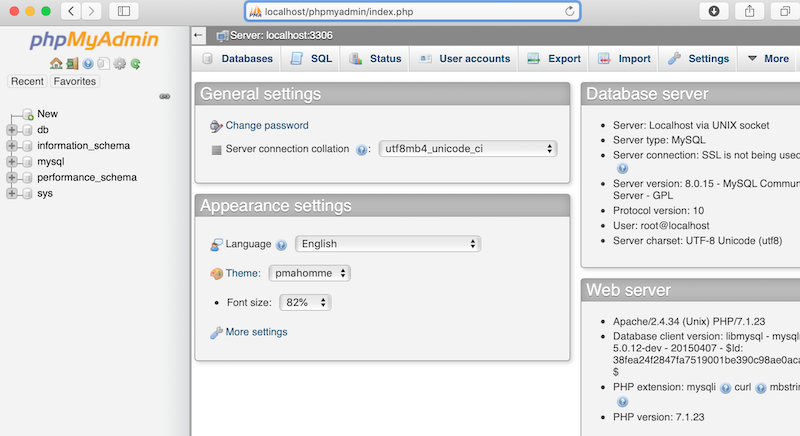Select information_schema in the tree
The height and width of the screenshot is (436, 800).
(83, 146)
